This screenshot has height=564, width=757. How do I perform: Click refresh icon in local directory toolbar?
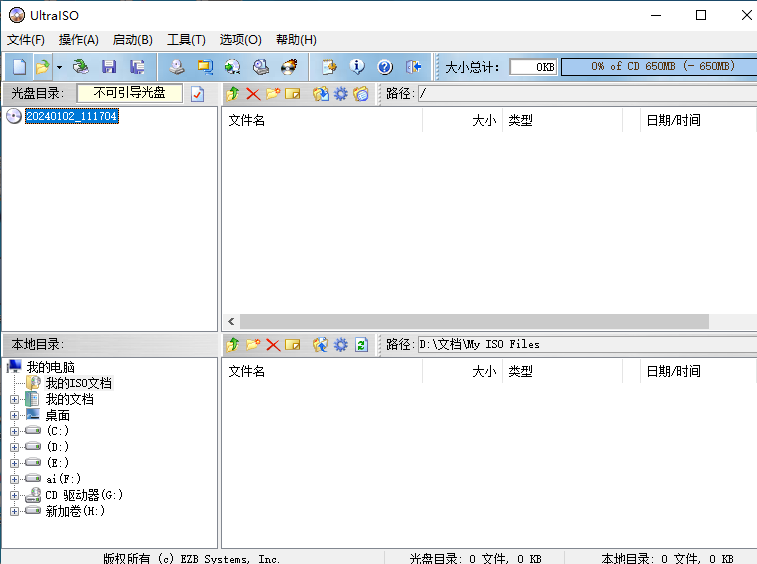(x=361, y=344)
